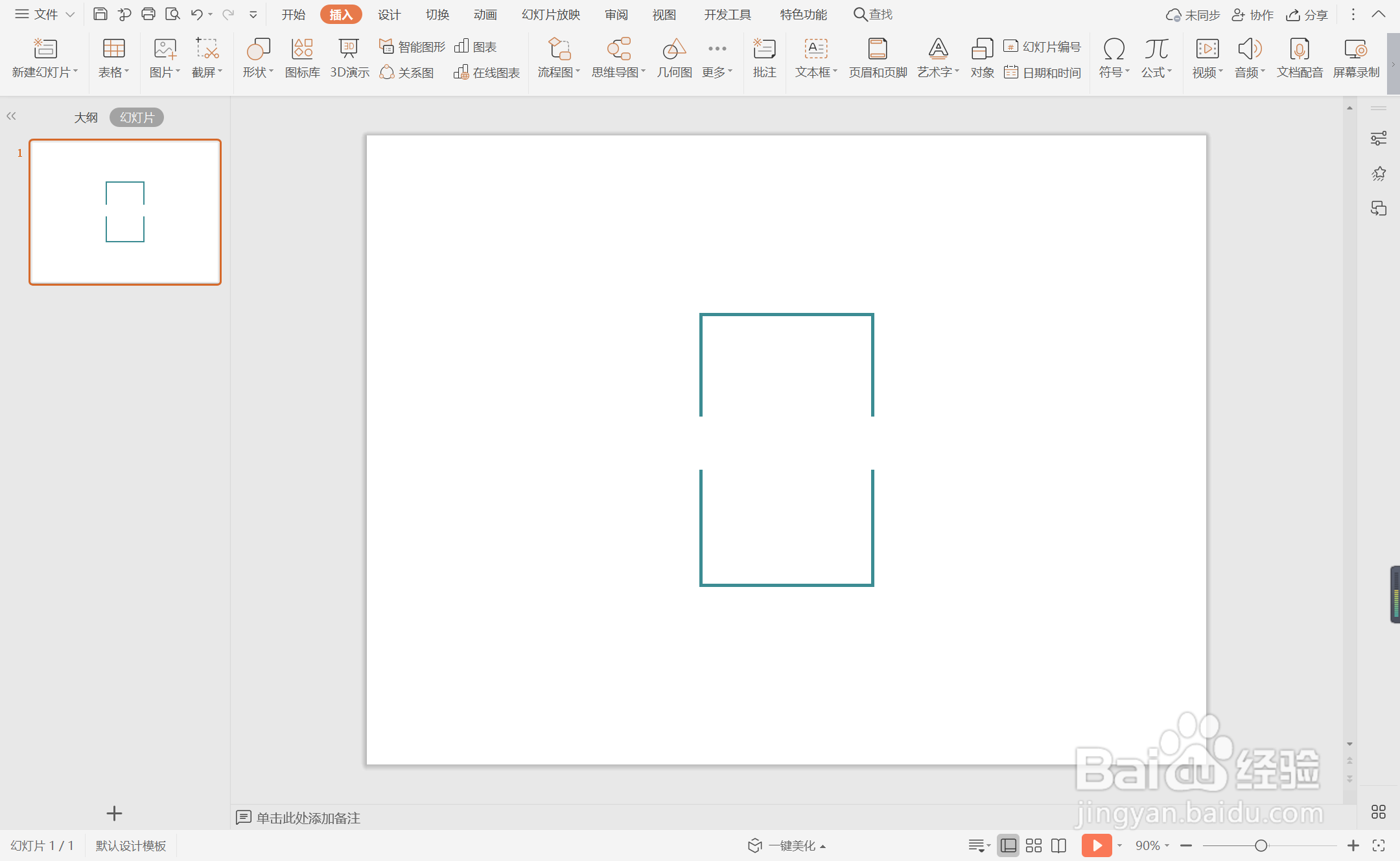Select the 大纲 outline tab
1400x861 pixels.
(x=86, y=117)
